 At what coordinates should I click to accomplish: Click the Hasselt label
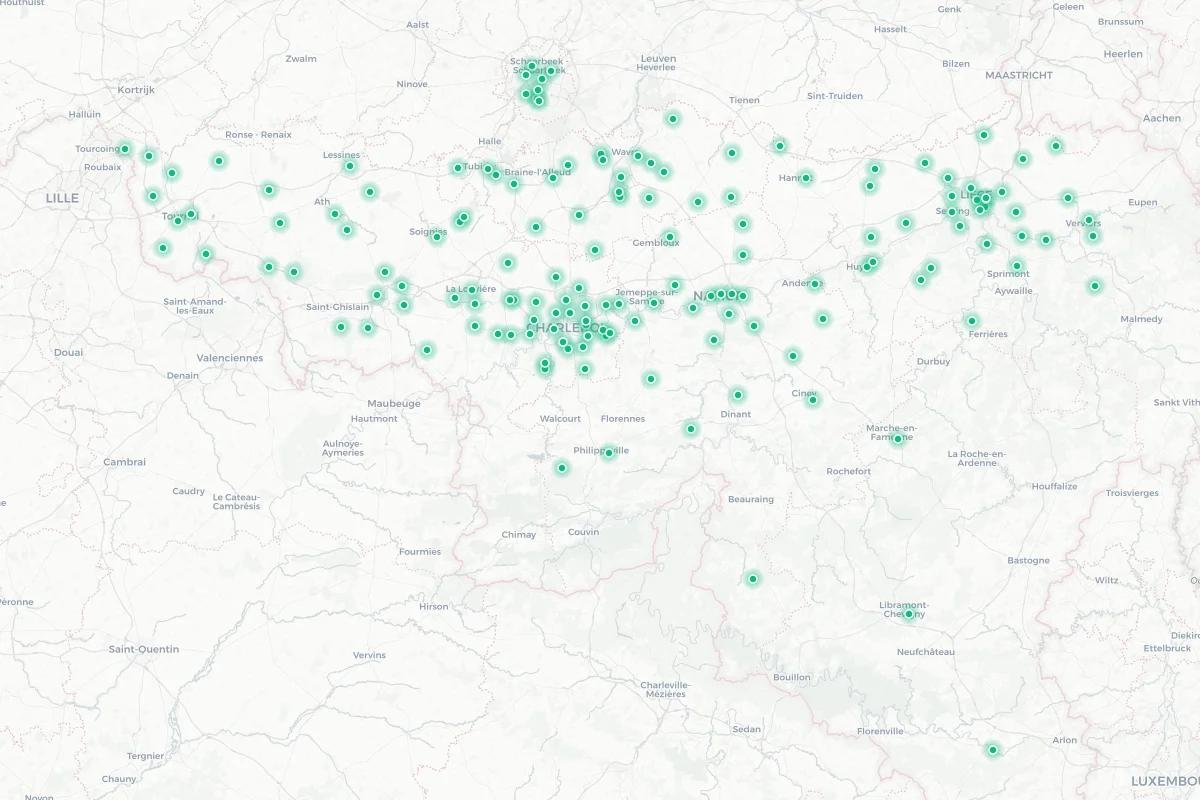(890, 30)
